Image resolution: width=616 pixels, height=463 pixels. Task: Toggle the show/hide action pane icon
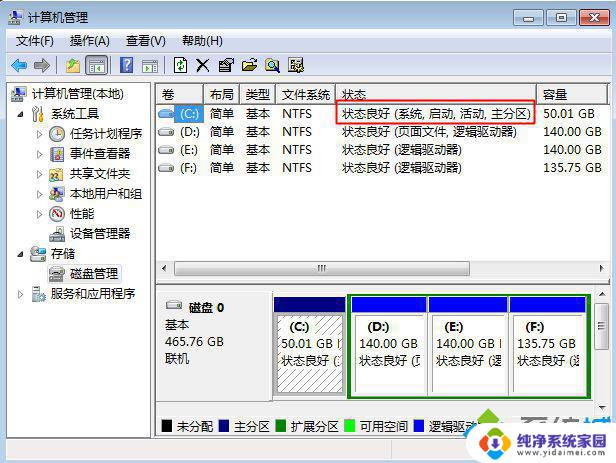pyautogui.click(x=150, y=66)
